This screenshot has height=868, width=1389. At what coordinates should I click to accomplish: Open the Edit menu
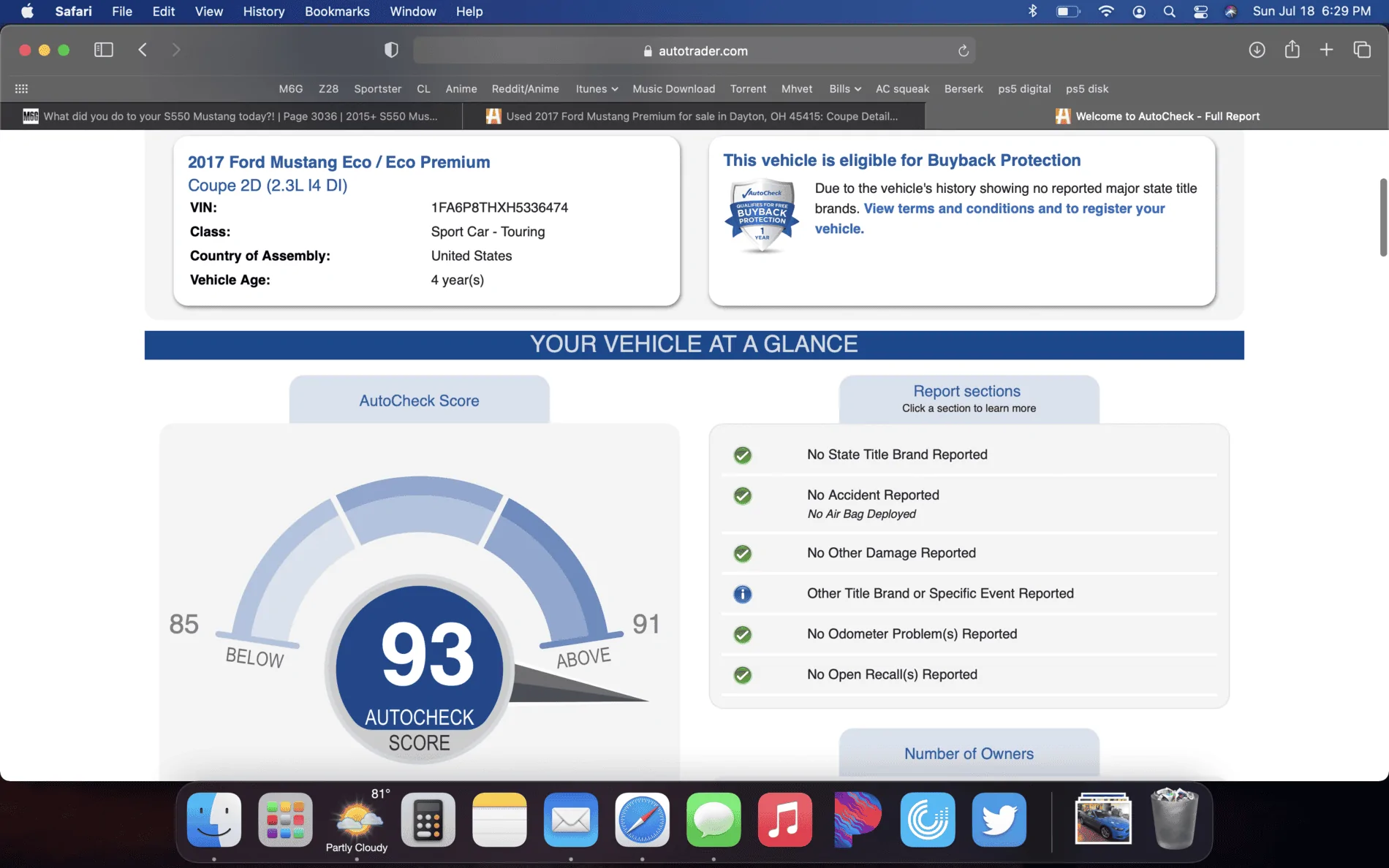click(x=164, y=11)
